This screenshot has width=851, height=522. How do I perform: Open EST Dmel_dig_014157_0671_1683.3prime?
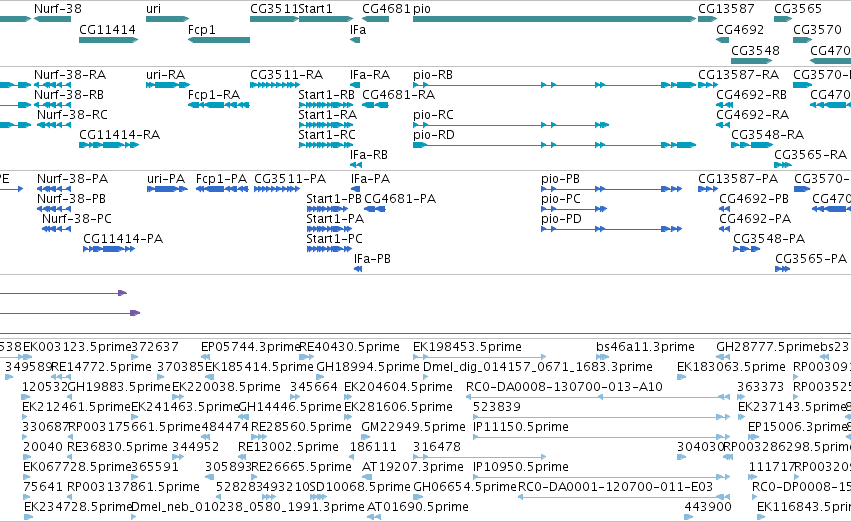coord(537,367)
